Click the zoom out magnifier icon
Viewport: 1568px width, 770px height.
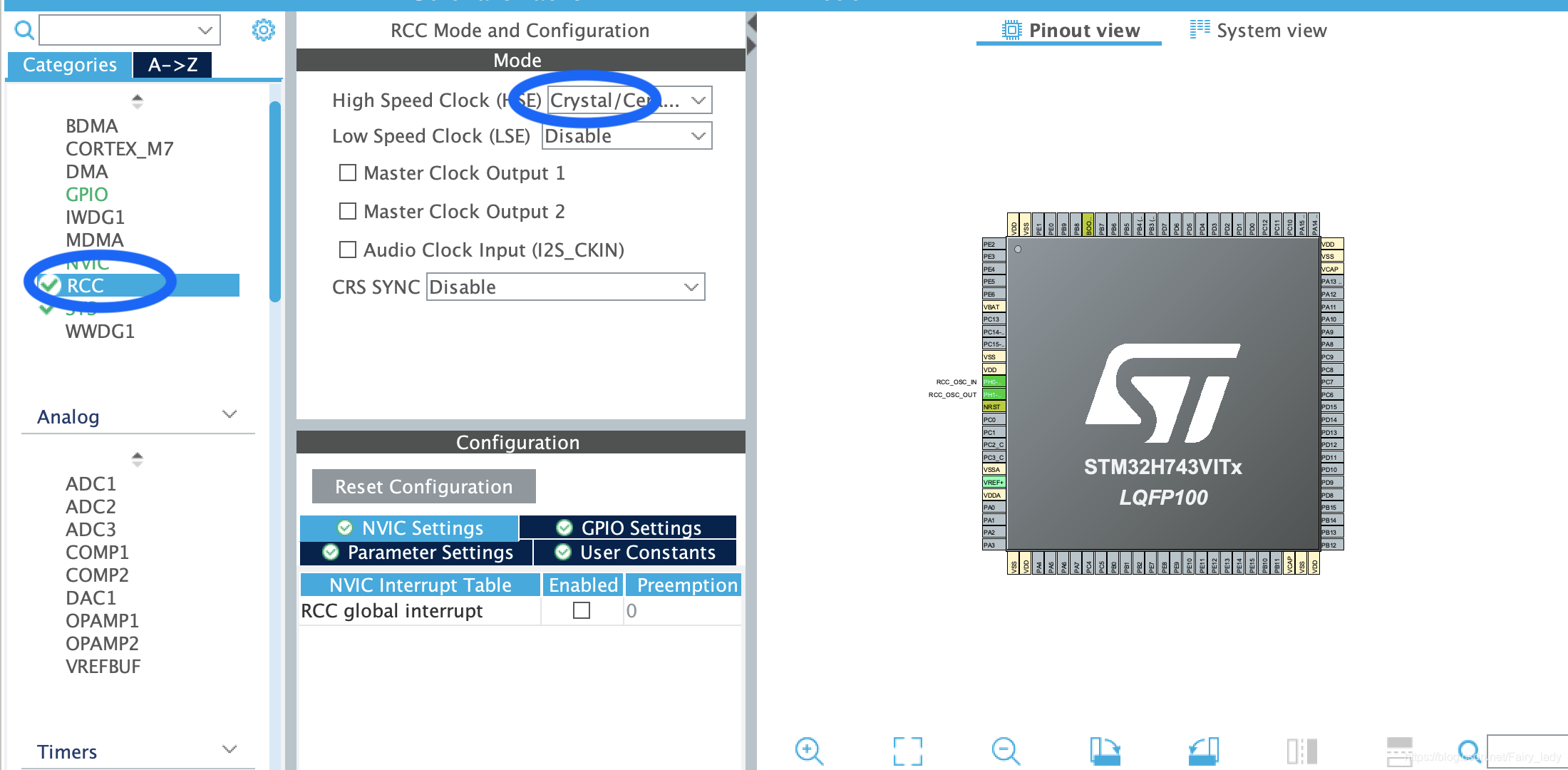tap(1006, 751)
